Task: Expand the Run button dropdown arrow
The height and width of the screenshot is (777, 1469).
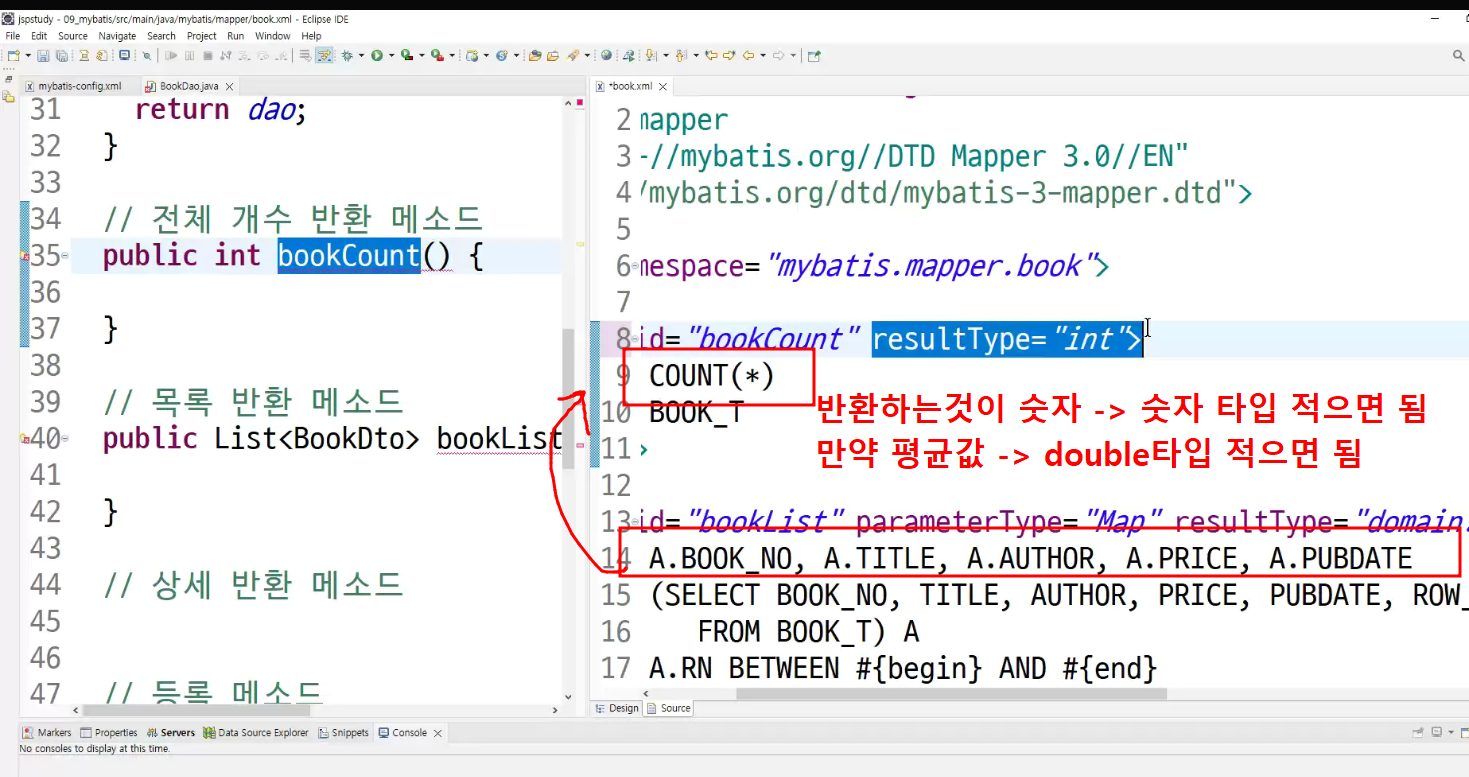Action: [391, 55]
